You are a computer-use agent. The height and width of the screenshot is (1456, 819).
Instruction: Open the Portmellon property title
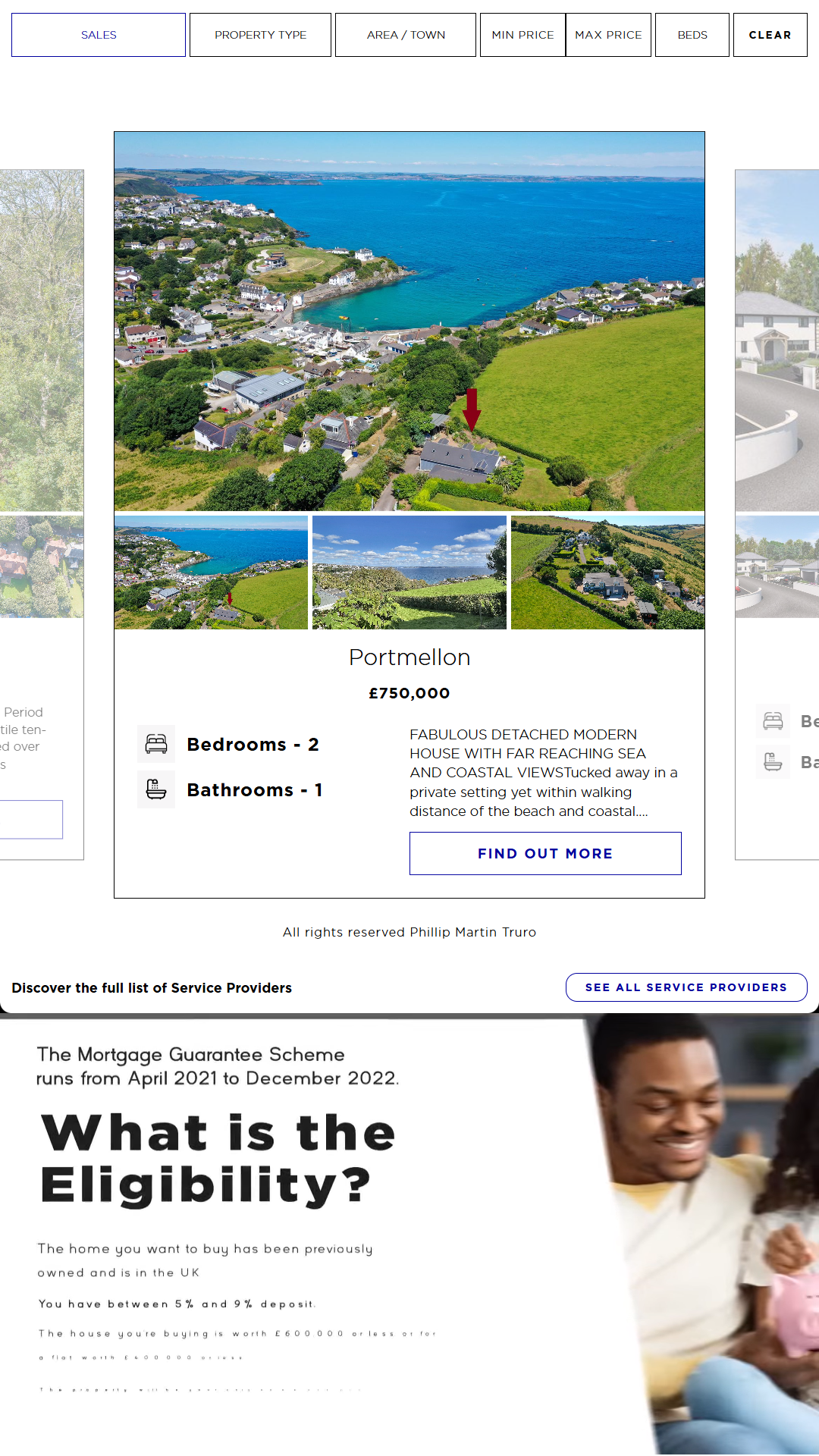coord(409,657)
